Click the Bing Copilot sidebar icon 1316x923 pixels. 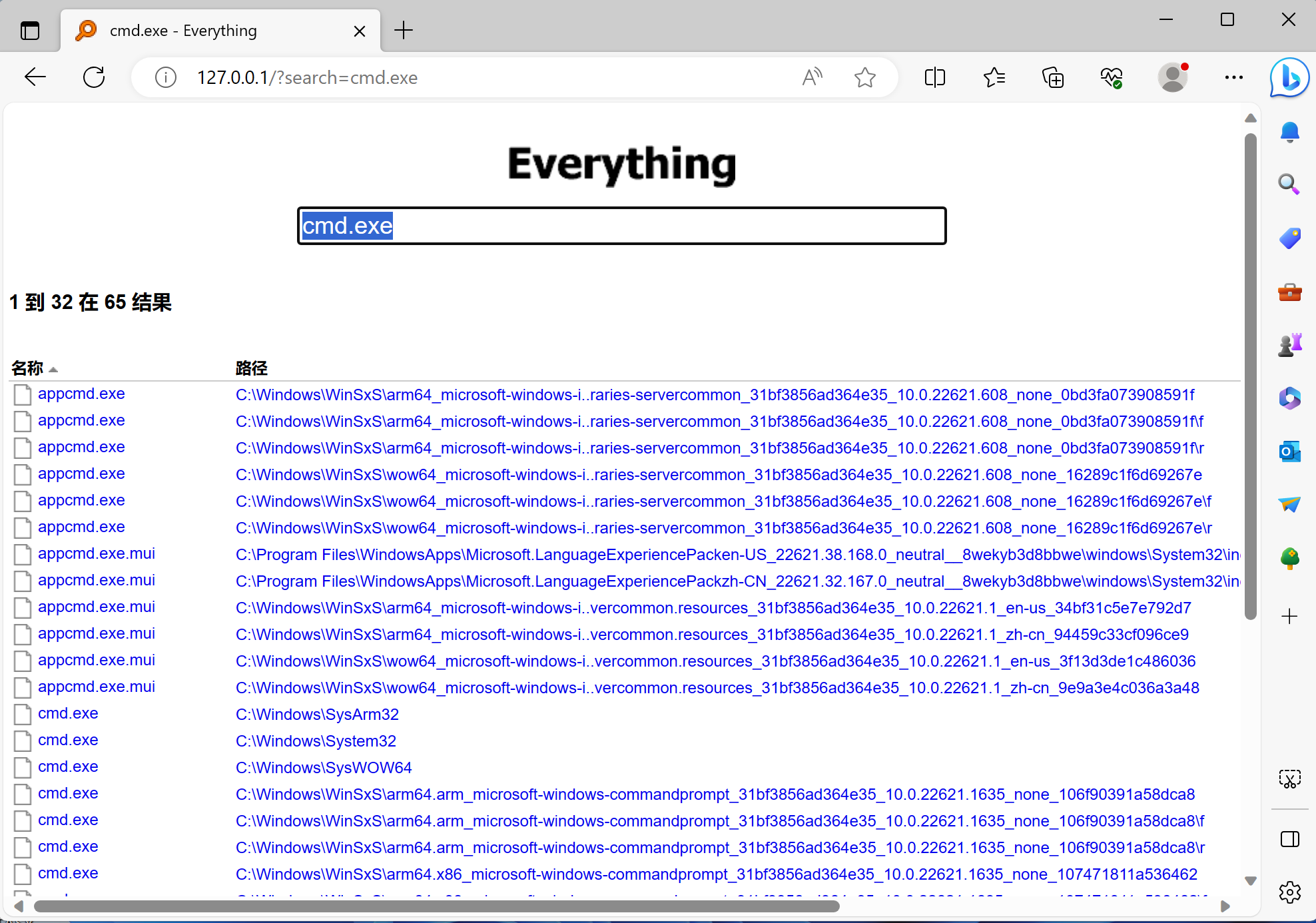point(1289,78)
